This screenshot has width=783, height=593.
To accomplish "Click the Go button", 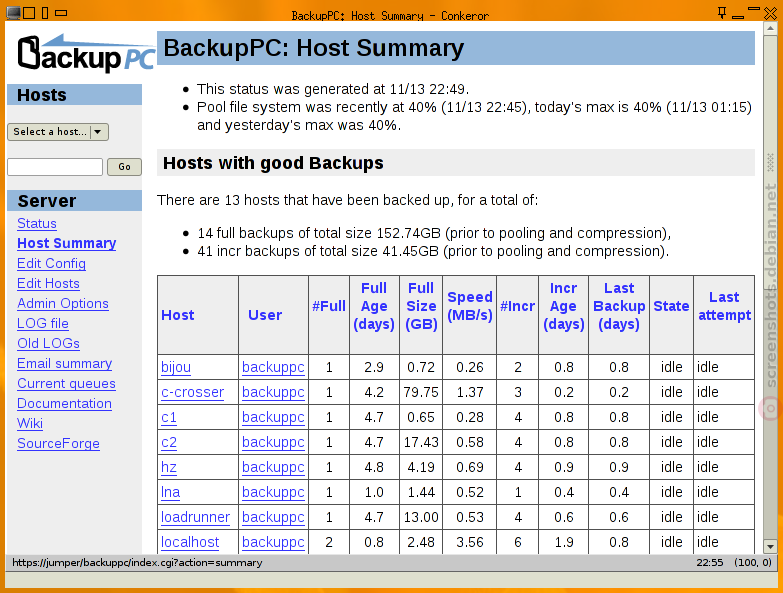I will tap(124, 167).
